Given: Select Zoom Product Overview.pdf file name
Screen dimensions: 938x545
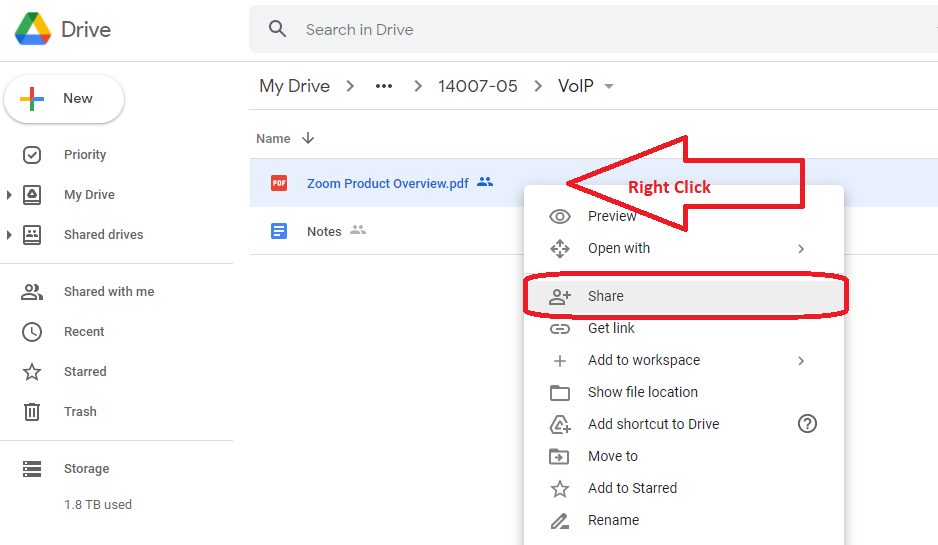Looking at the screenshot, I should pyautogui.click(x=388, y=183).
